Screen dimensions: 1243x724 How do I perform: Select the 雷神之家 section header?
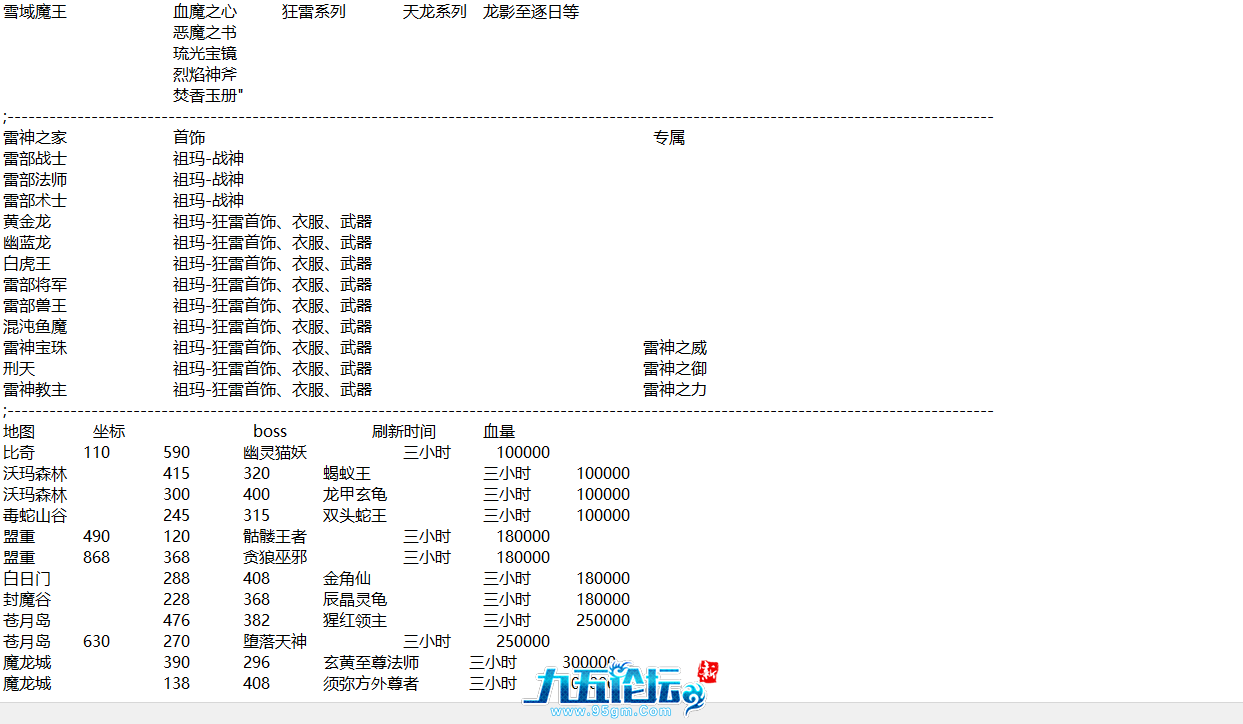35,137
